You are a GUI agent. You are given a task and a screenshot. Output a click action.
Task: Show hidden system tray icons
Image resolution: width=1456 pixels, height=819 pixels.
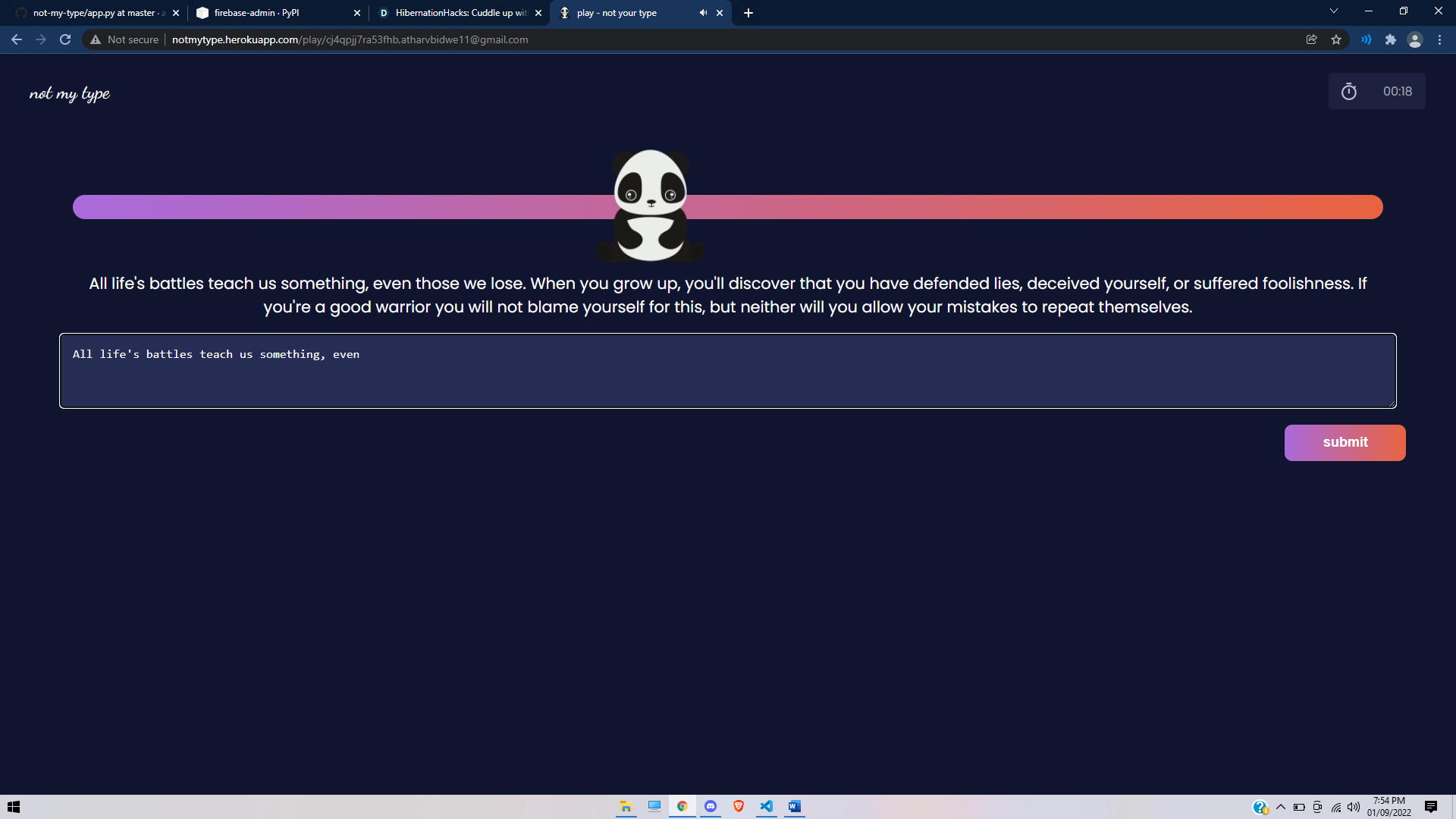point(1281,807)
